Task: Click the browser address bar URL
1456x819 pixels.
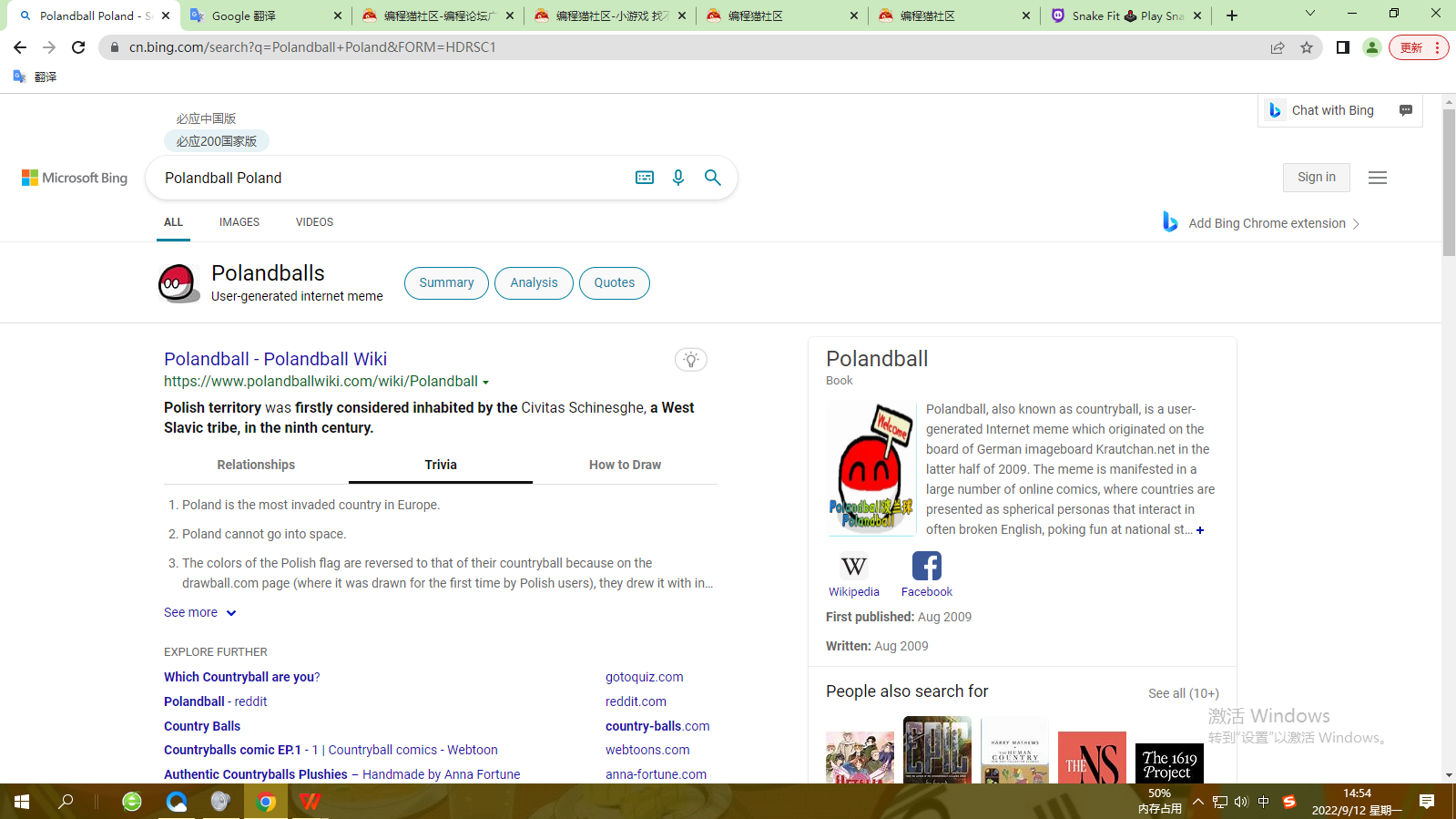Action: [312, 47]
